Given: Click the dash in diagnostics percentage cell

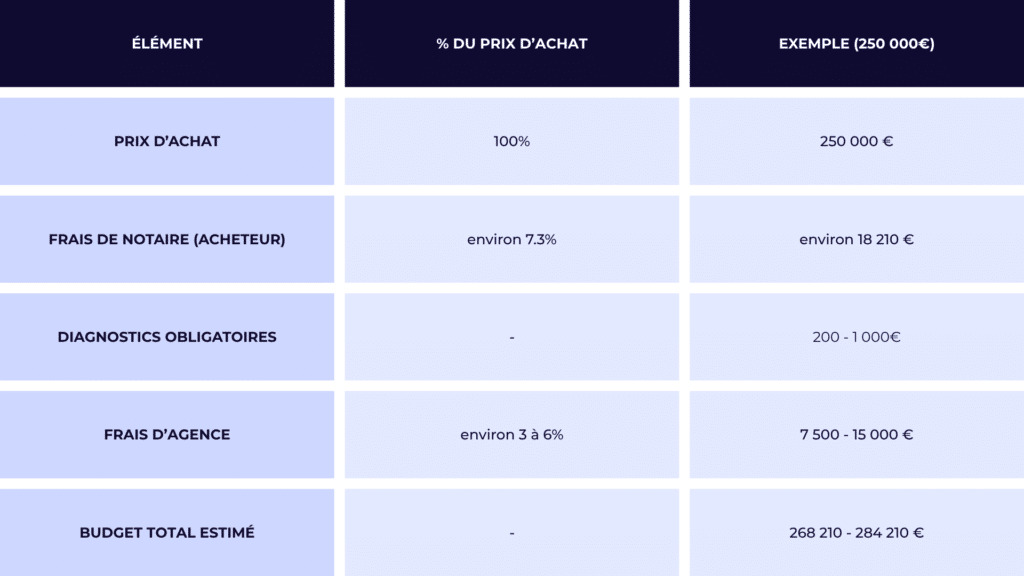Looking at the screenshot, I should click(512, 338).
